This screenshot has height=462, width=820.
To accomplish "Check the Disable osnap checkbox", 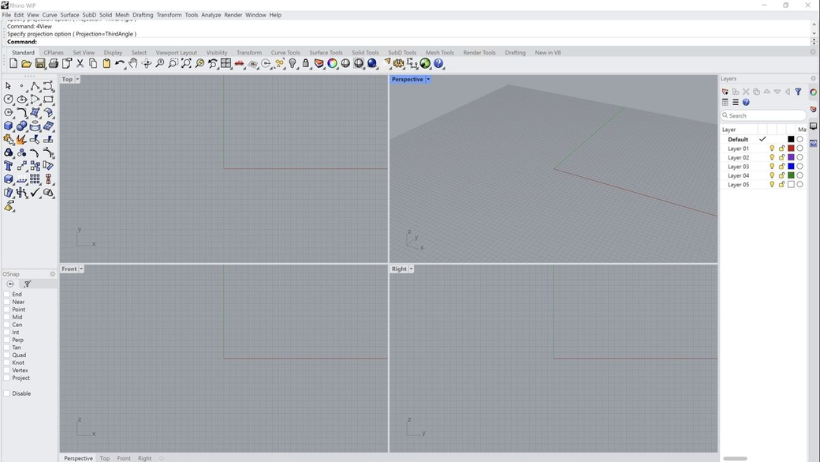I will point(7,393).
